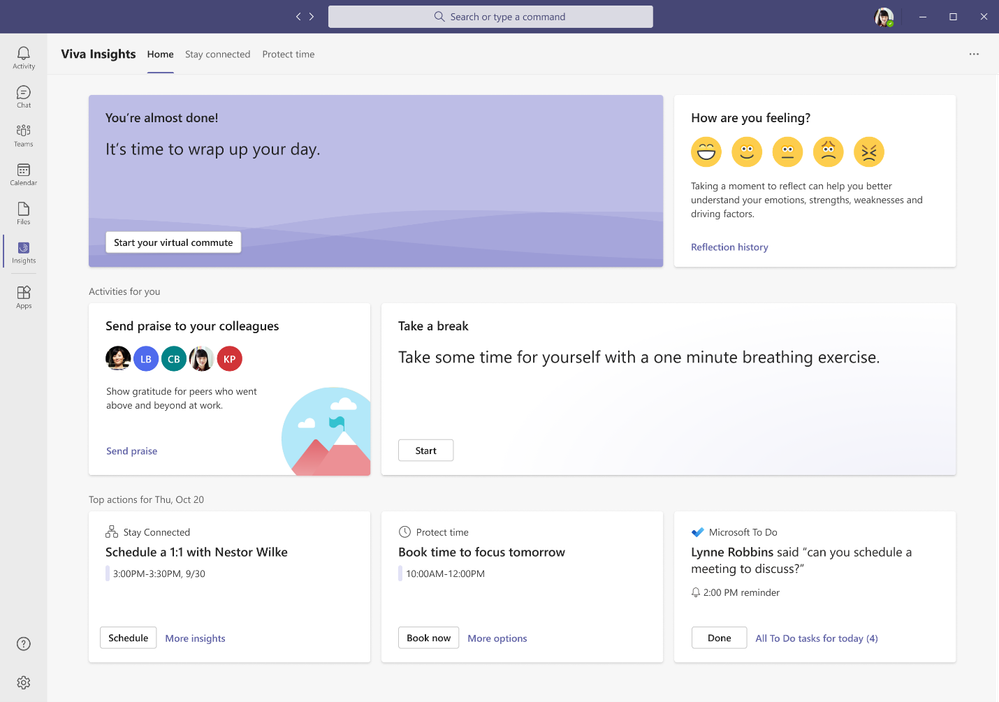The image size is (999, 702).
Task: Click the '2:00 PM reminder' text
Action: pos(741,592)
